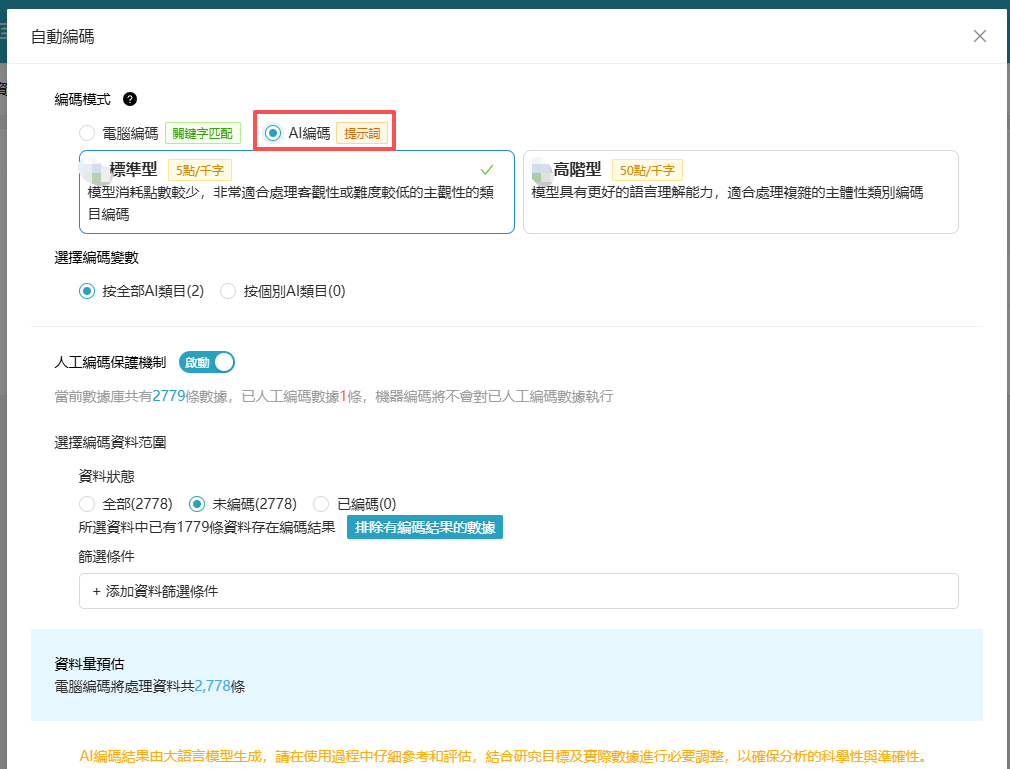Image resolution: width=1010 pixels, height=769 pixels.
Task: Click the 高階型 model icon
Action: click(x=541, y=170)
